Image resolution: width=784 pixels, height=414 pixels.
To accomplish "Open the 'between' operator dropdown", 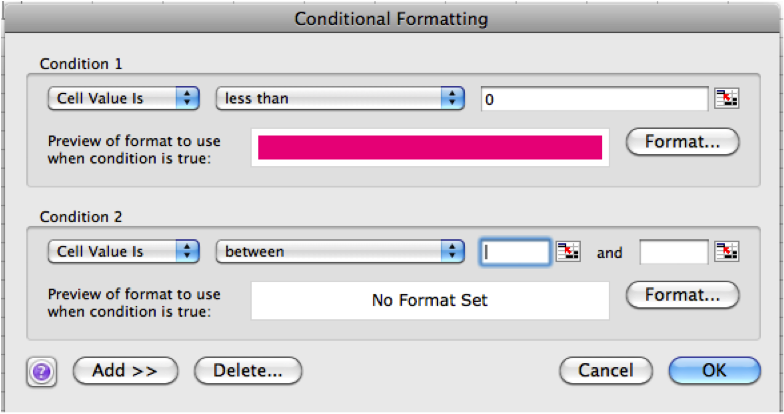I will [340, 252].
